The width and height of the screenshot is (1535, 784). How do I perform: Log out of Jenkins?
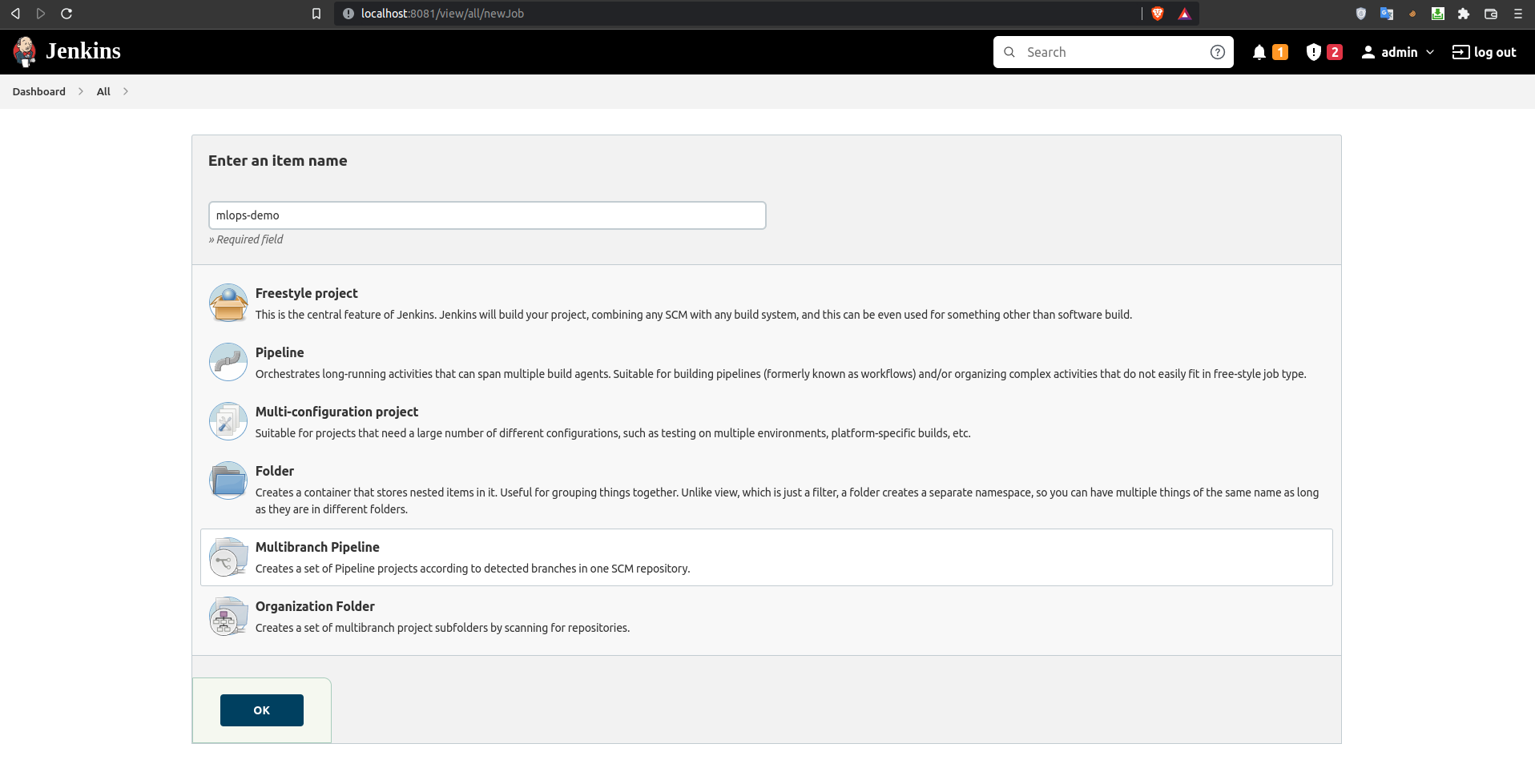point(1485,52)
